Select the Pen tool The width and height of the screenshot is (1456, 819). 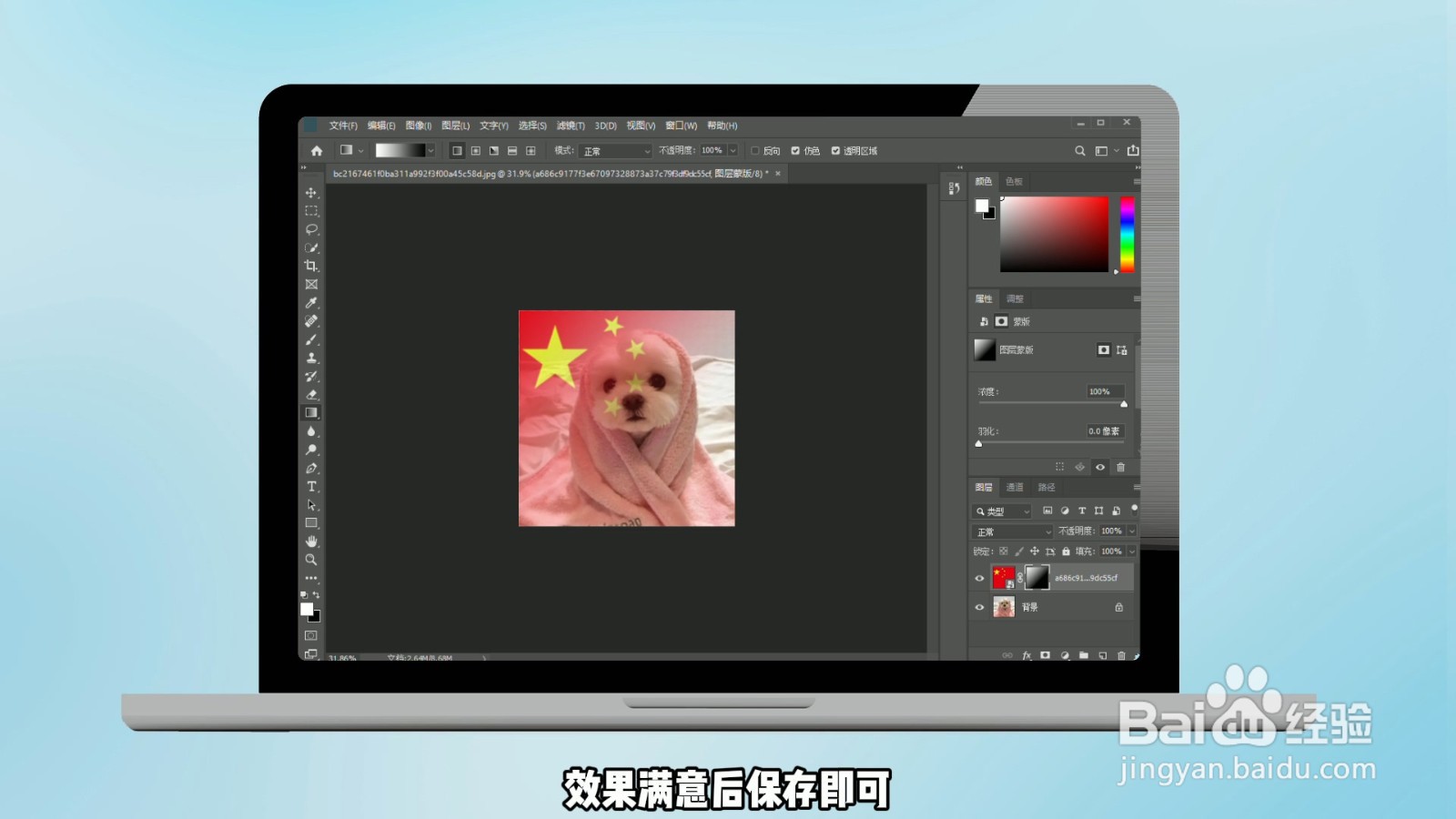[x=311, y=468]
